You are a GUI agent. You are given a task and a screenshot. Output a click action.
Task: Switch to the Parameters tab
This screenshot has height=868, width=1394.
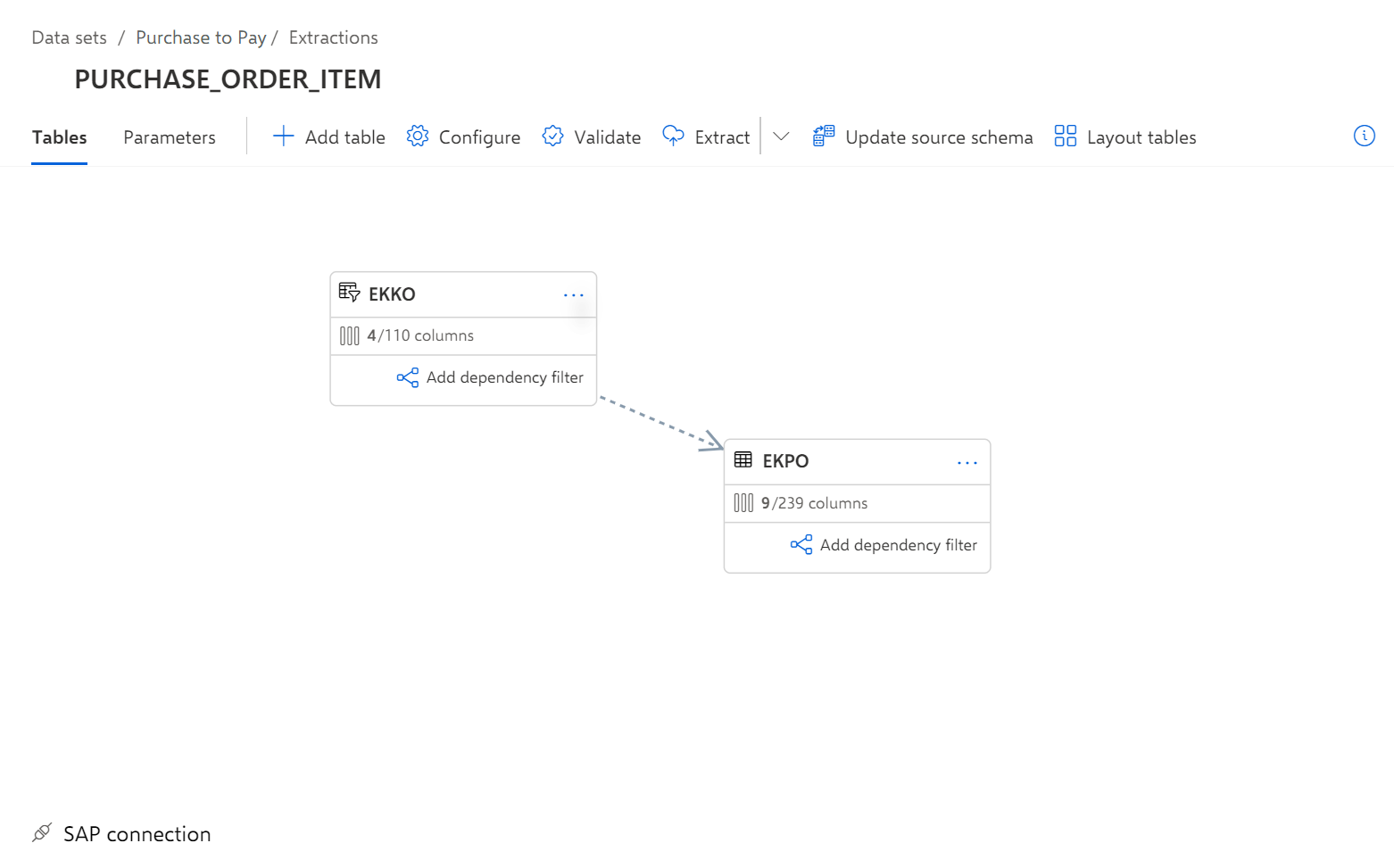click(x=170, y=137)
